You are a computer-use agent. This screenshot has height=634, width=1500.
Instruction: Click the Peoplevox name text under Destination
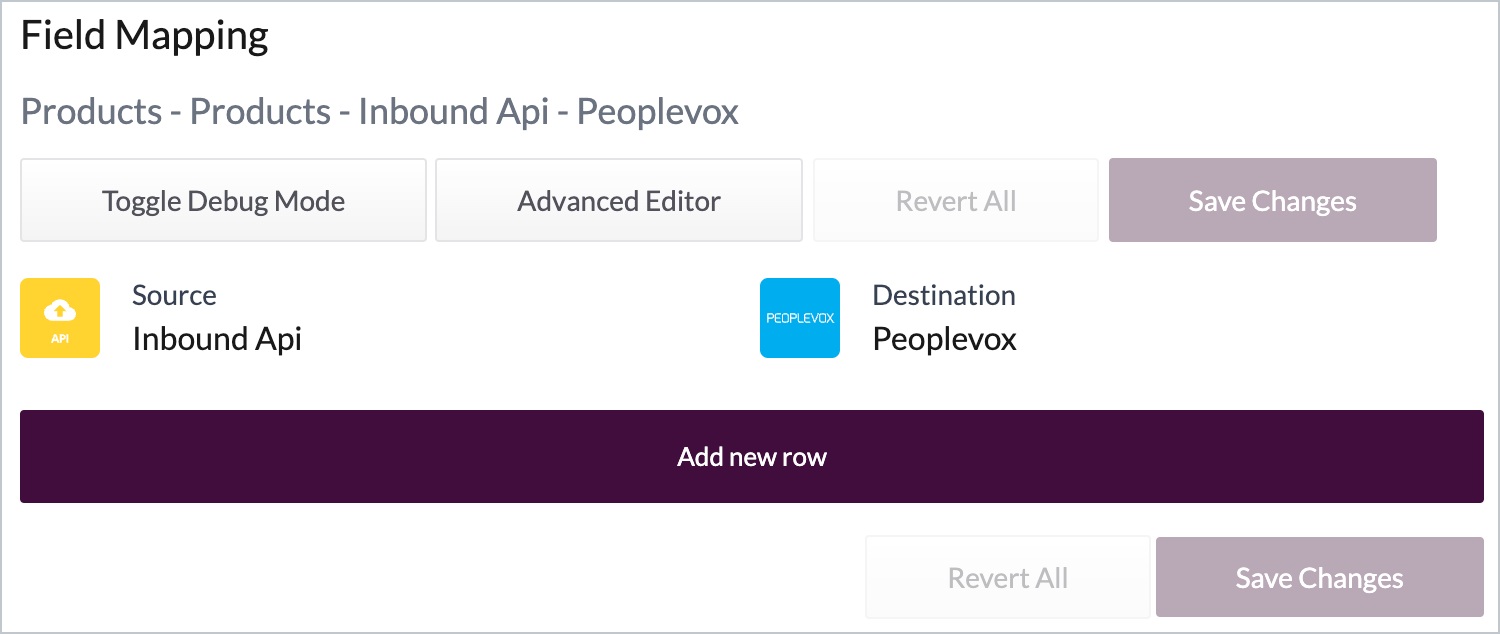[945, 340]
